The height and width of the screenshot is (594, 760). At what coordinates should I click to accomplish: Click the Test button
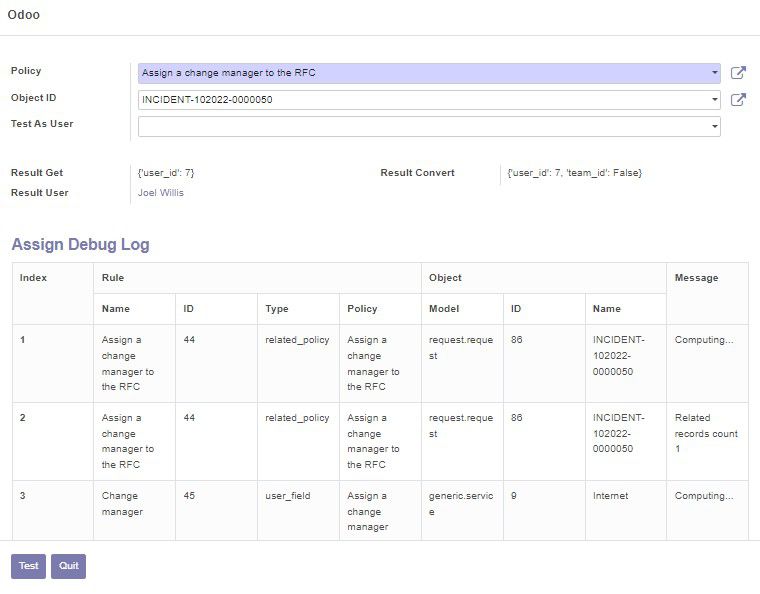point(29,566)
